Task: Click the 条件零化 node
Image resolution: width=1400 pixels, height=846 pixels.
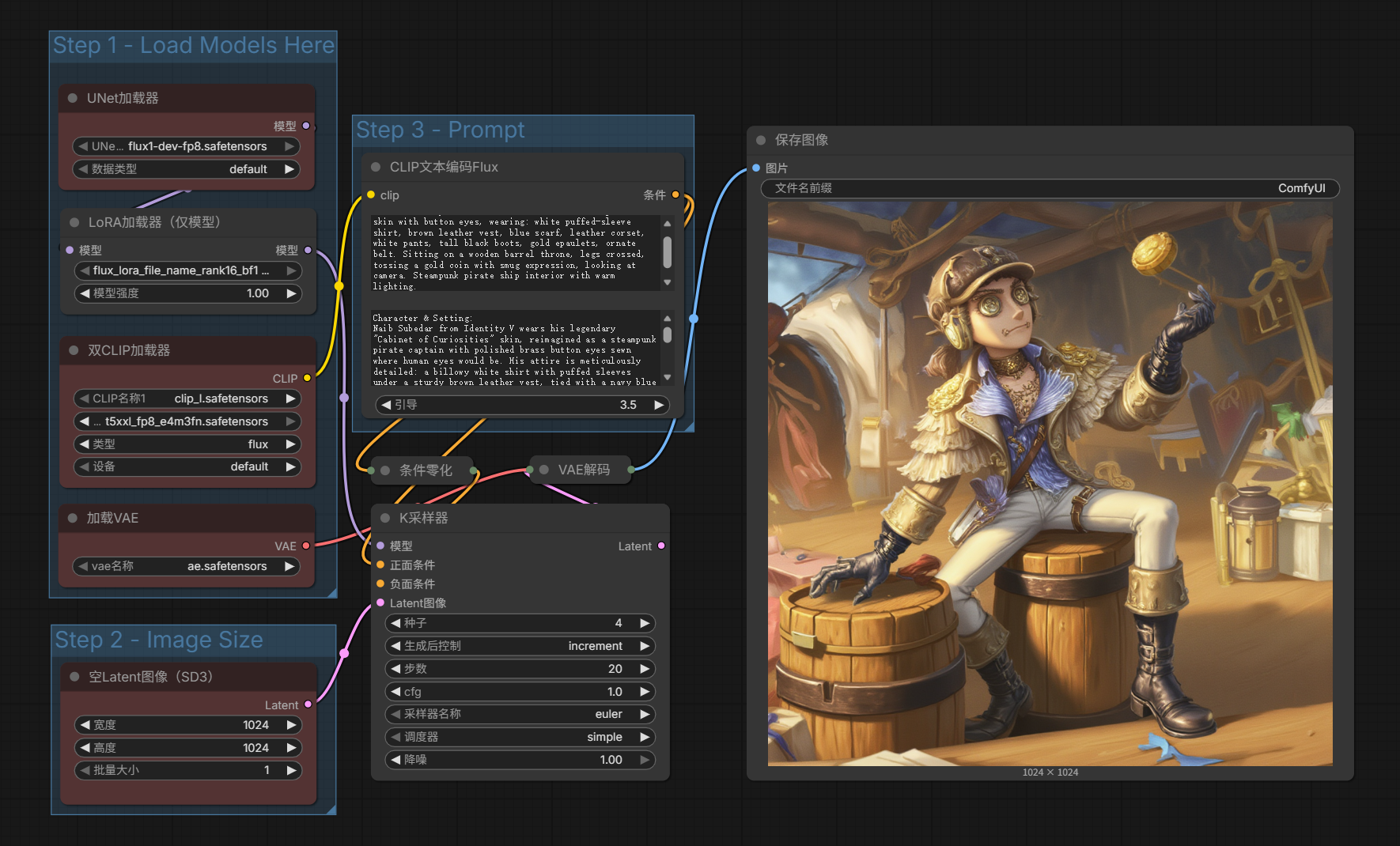Action: coord(425,470)
